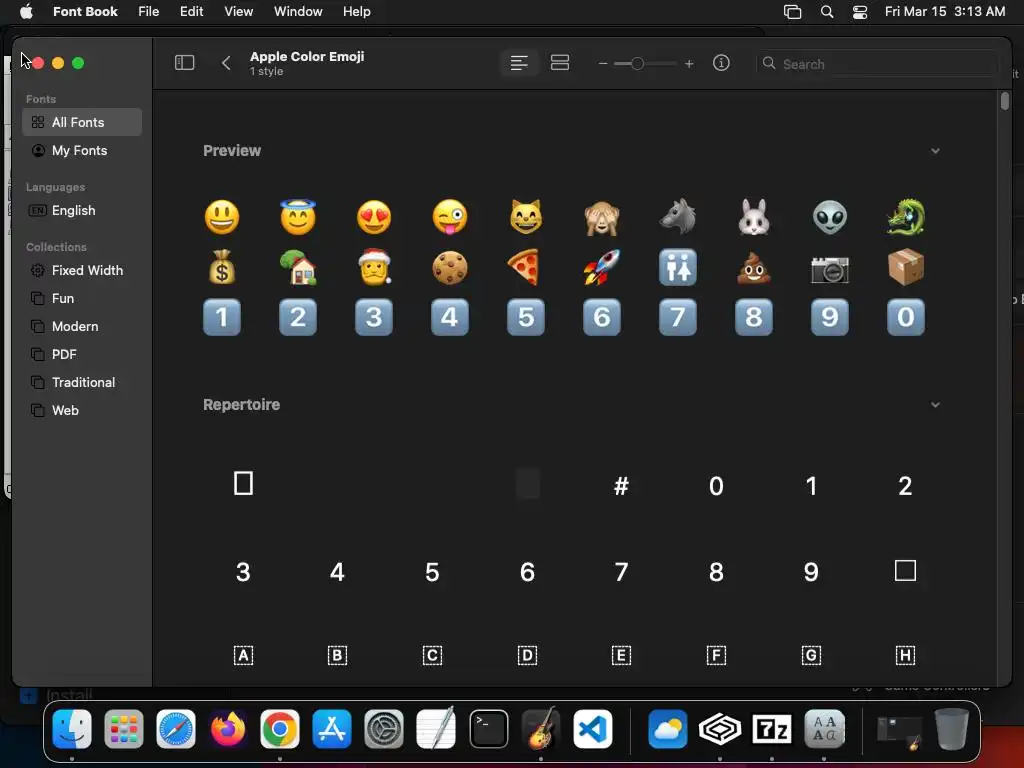
Task: Click the smiling face emoji in Preview
Action: point(222,217)
